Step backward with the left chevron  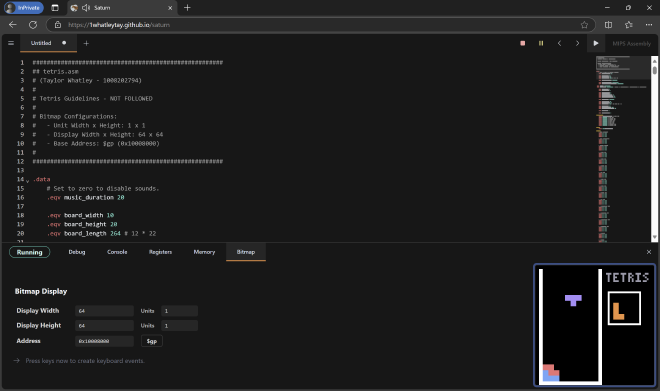point(559,43)
